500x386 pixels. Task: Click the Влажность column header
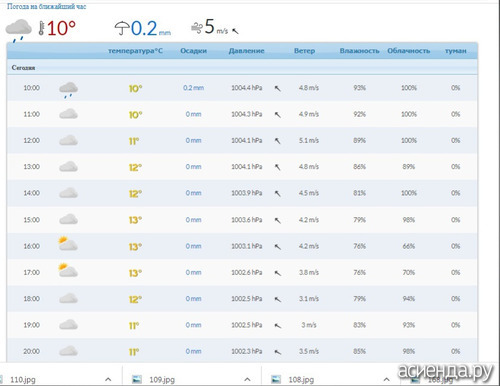click(359, 51)
